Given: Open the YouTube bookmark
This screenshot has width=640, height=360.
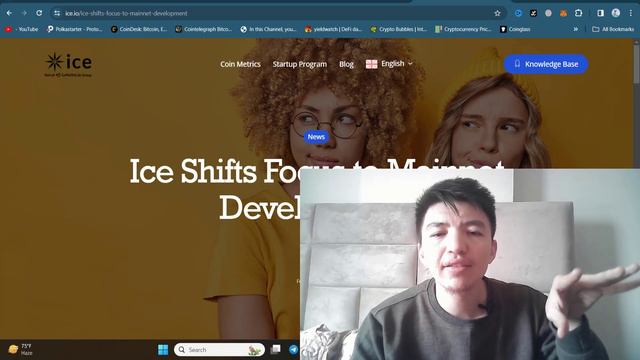Looking at the screenshot, I should point(21,29).
